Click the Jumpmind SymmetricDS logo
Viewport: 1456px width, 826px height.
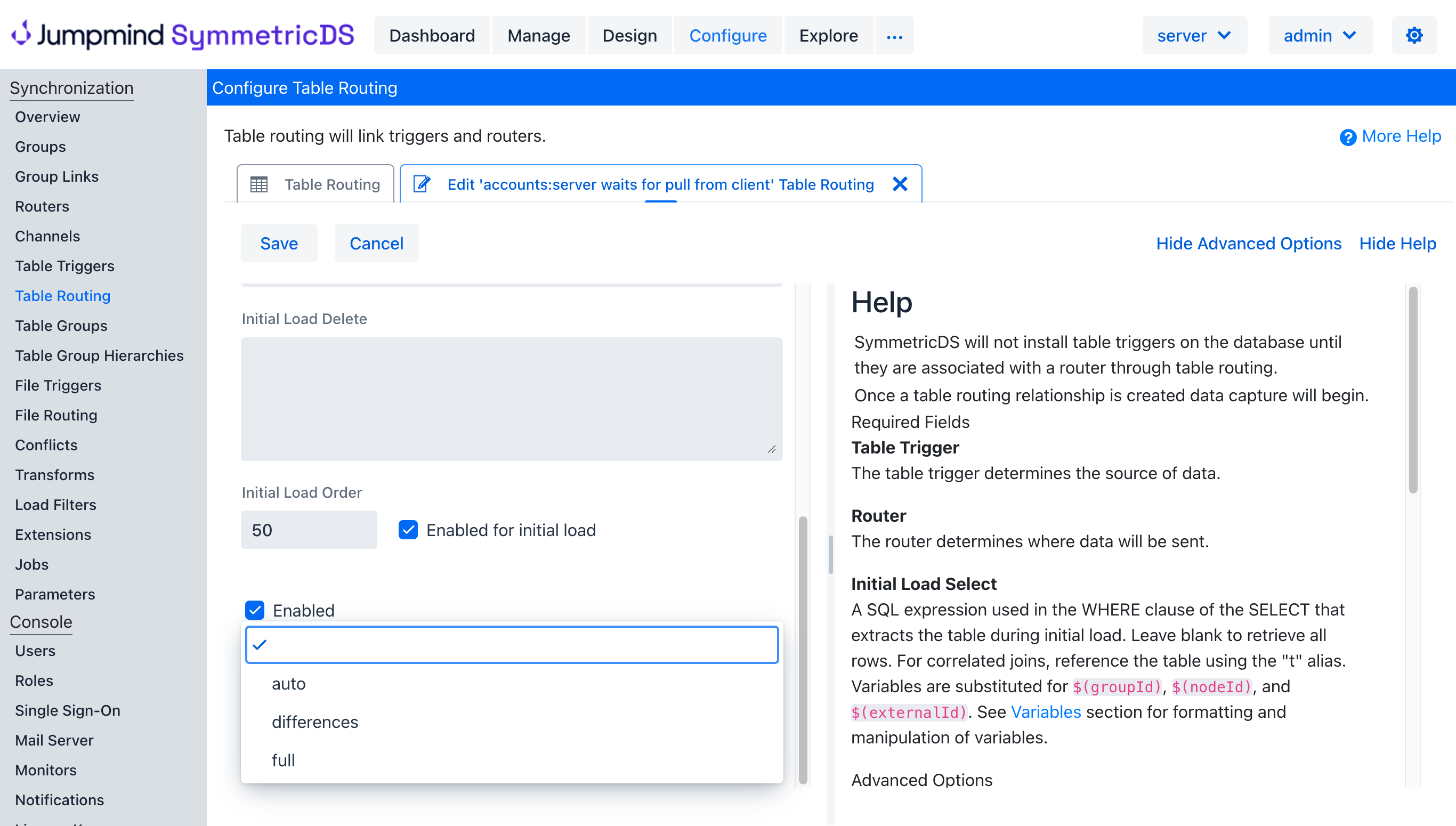[183, 35]
